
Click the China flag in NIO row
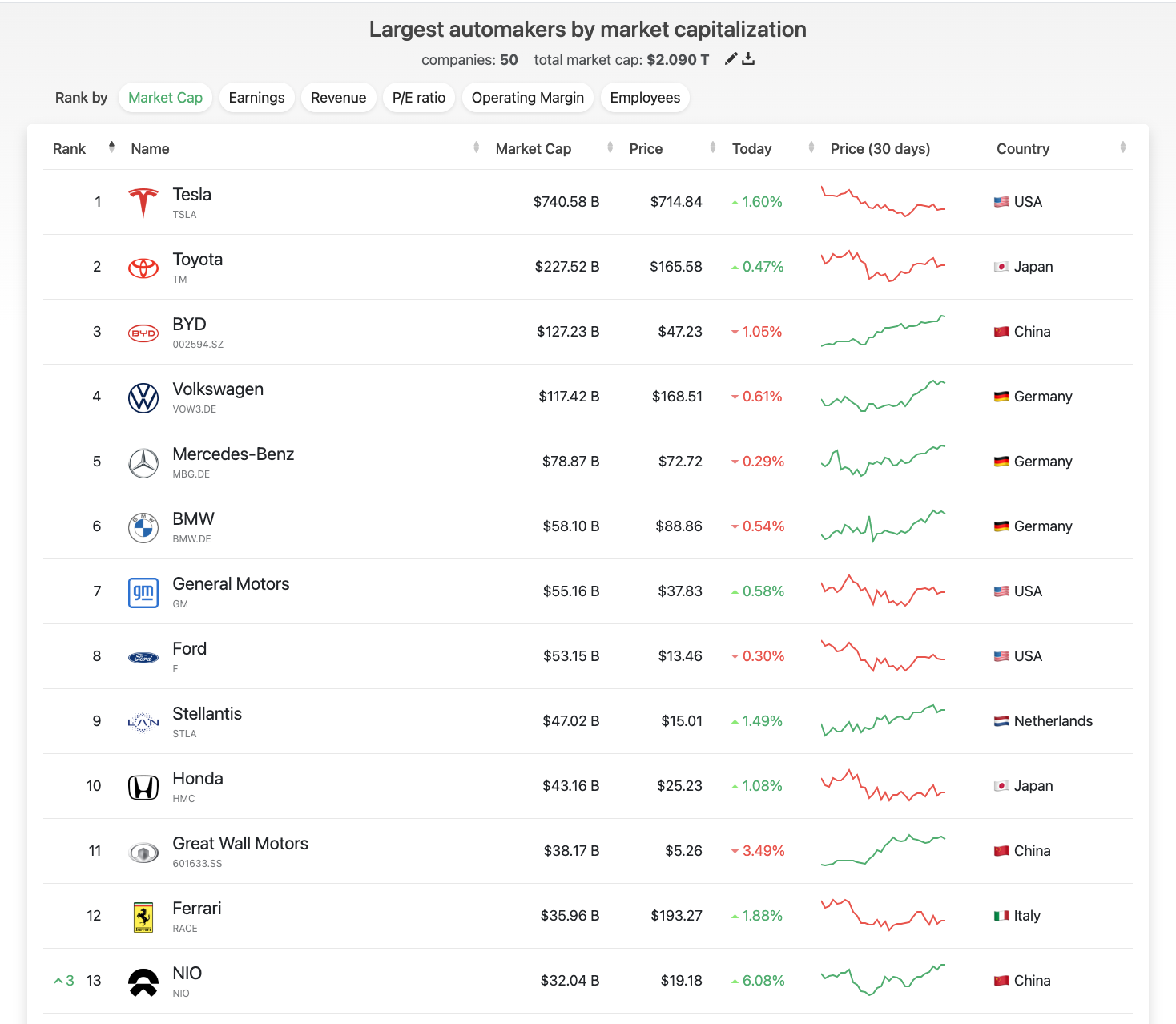coord(1001,981)
